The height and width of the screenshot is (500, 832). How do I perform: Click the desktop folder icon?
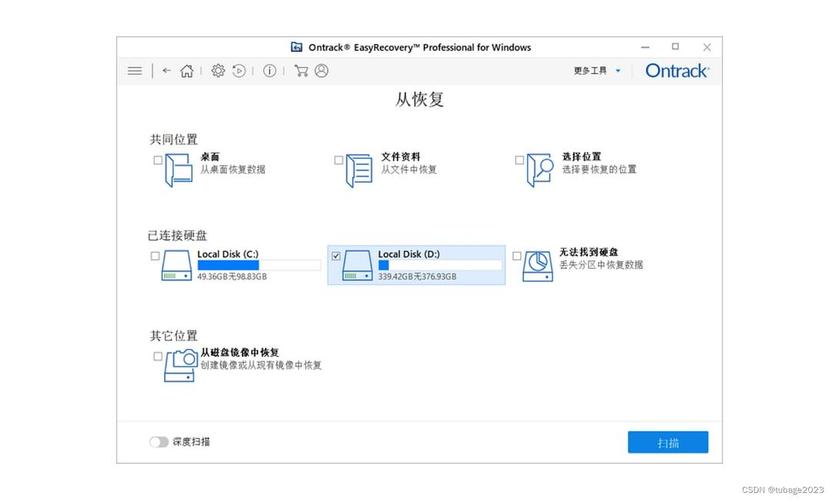click(x=178, y=170)
